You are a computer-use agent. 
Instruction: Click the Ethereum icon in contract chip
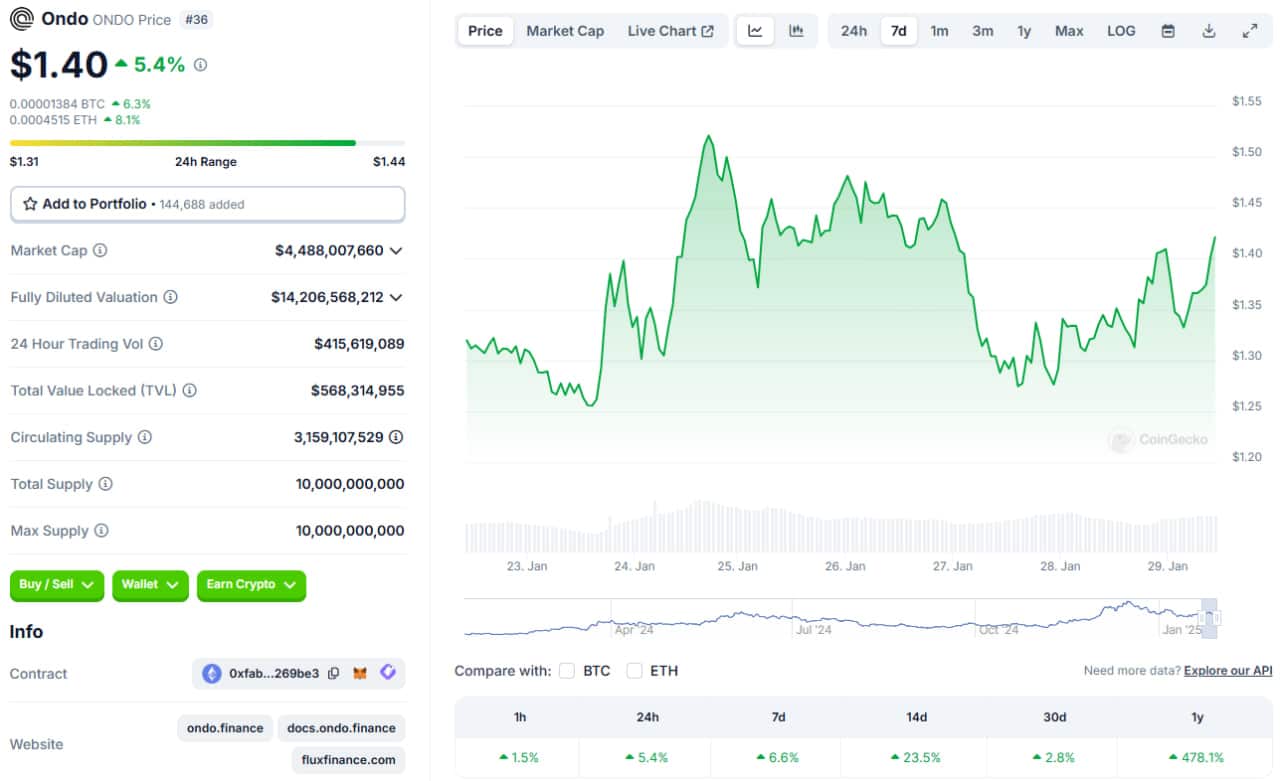tap(212, 674)
